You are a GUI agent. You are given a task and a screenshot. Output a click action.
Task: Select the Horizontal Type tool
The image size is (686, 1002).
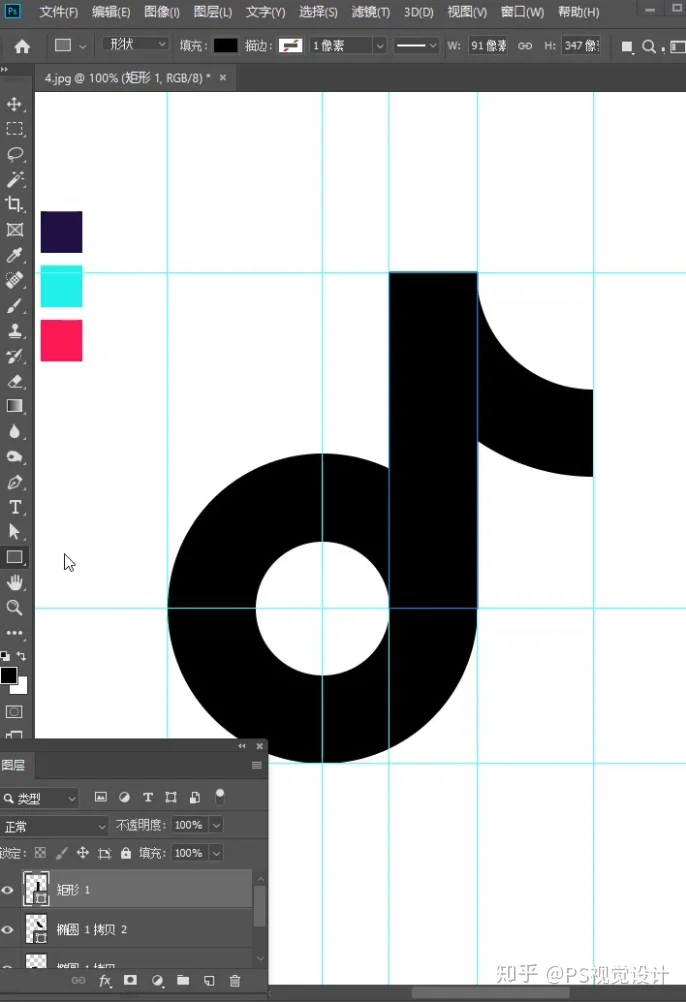point(14,507)
